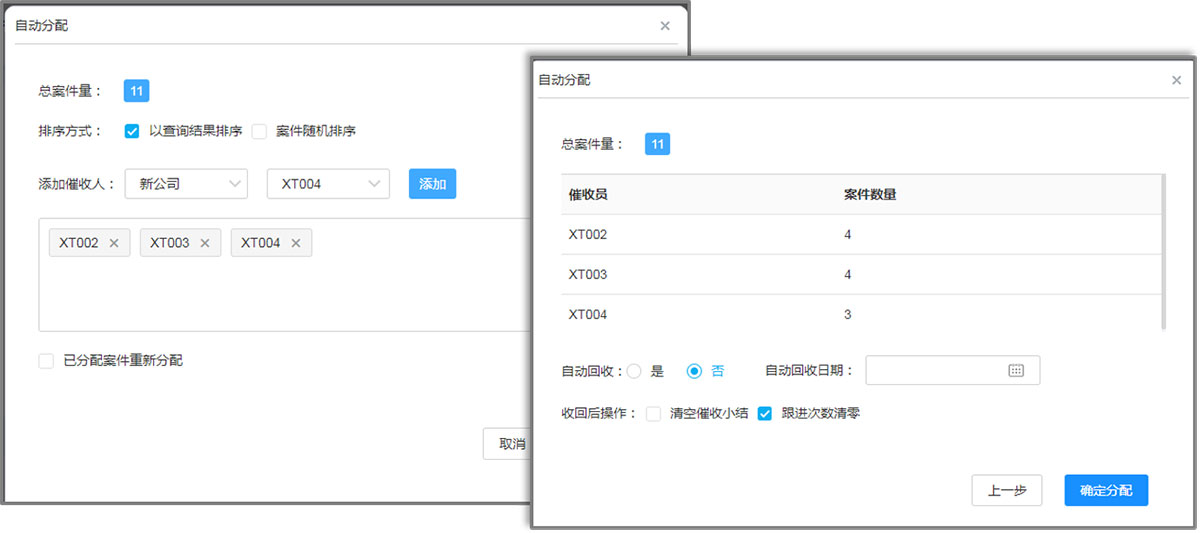Remove XT004 tag via its x icon
Image resolution: width=1200 pixels, height=533 pixels.
[x=296, y=243]
